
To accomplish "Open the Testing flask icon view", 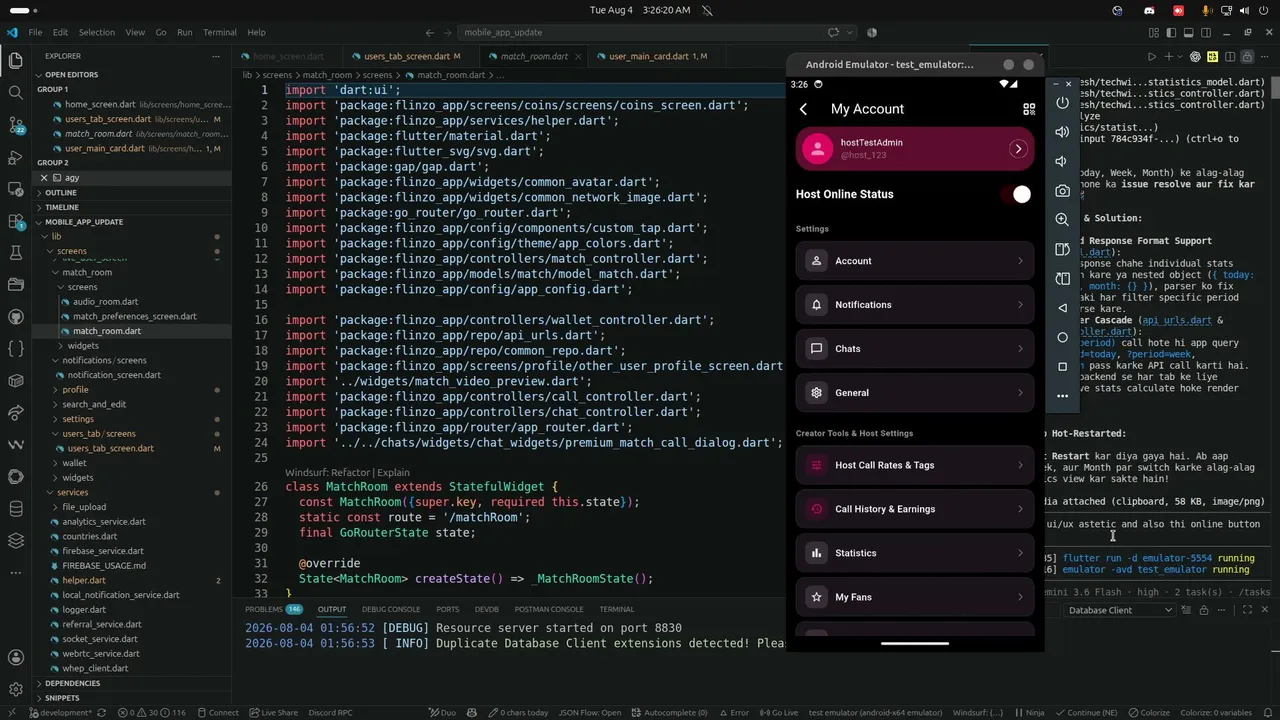I will click(15, 253).
